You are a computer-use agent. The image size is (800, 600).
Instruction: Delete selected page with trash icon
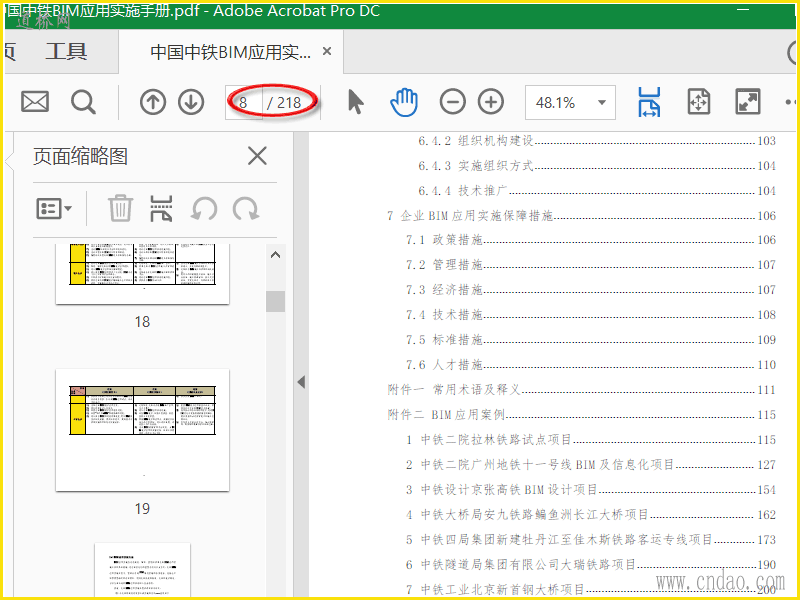coord(120,208)
